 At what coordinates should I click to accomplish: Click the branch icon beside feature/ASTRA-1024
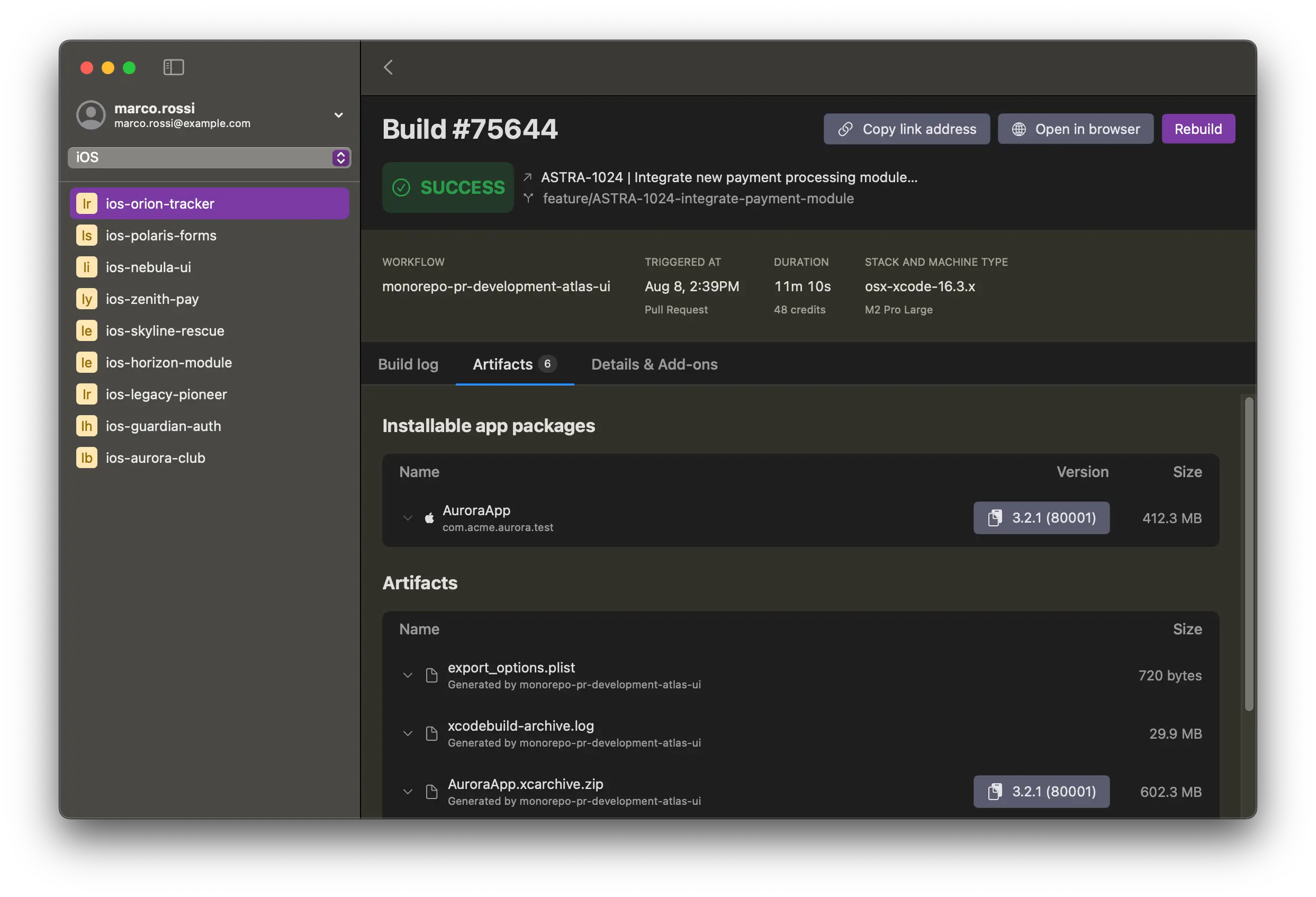528,198
